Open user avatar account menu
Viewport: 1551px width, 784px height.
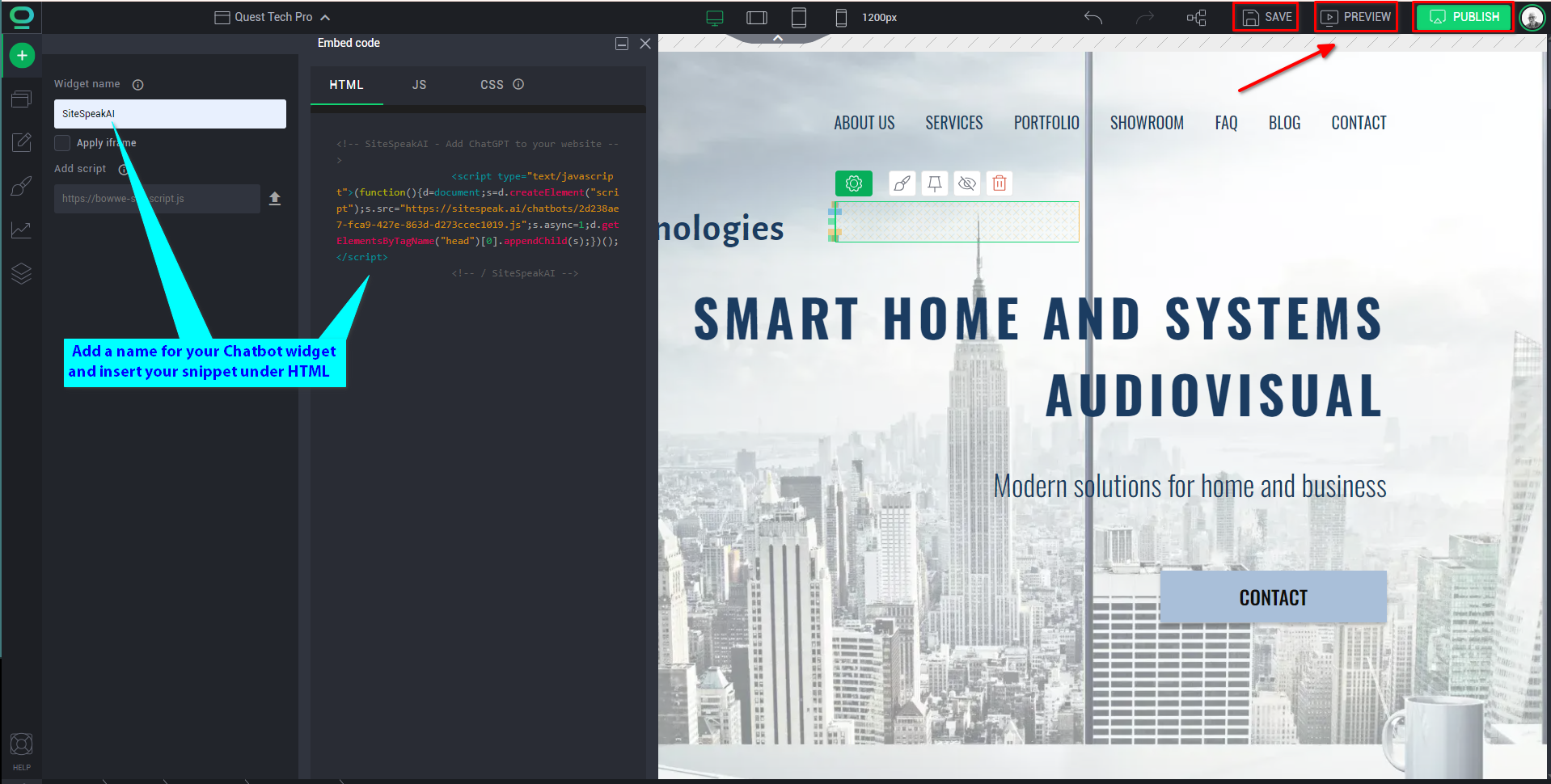pos(1532,17)
